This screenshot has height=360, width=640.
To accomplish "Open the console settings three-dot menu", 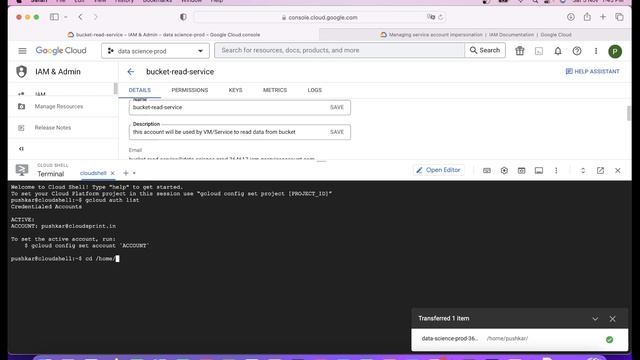I will [x=596, y=51].
